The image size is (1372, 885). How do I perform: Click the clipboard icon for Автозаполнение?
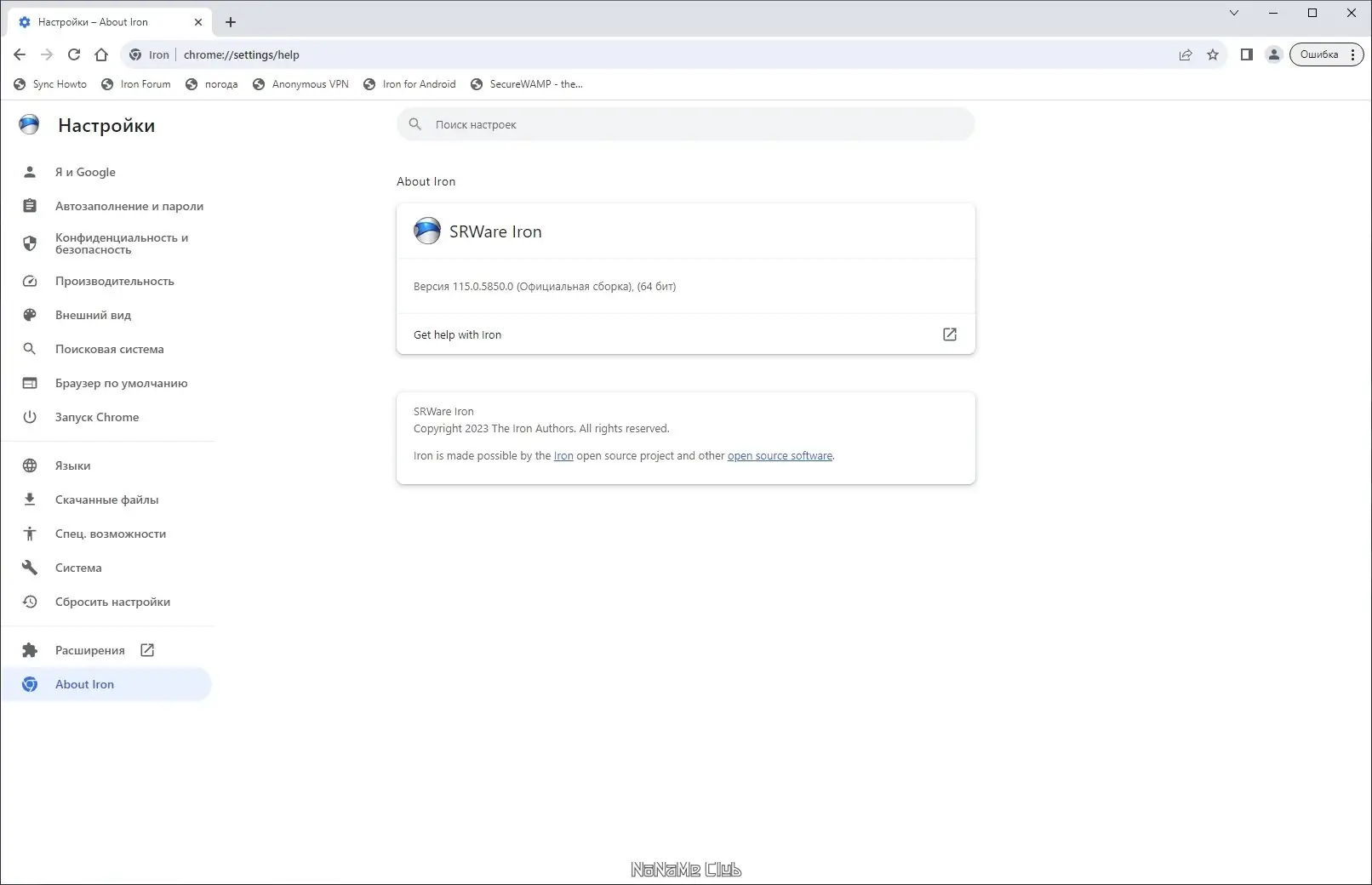tap(30, 206)
